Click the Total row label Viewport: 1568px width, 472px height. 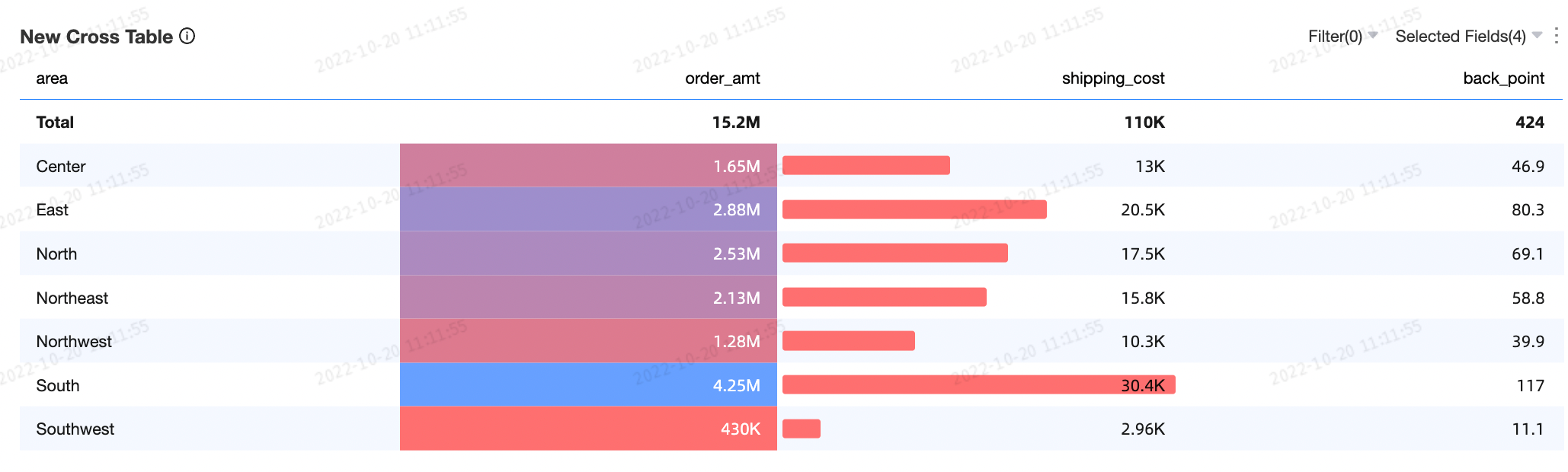[x=55, y=123]
